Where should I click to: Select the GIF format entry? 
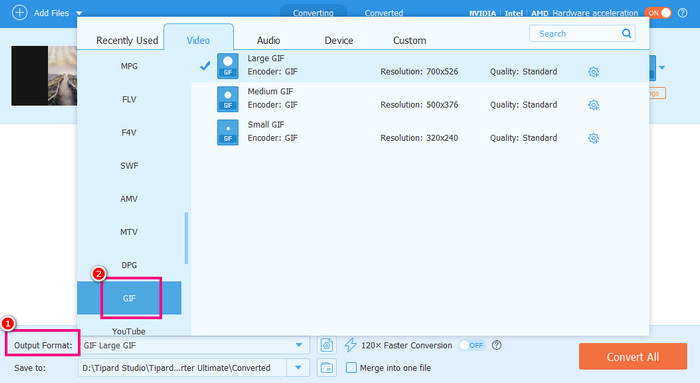coord(129,298)
